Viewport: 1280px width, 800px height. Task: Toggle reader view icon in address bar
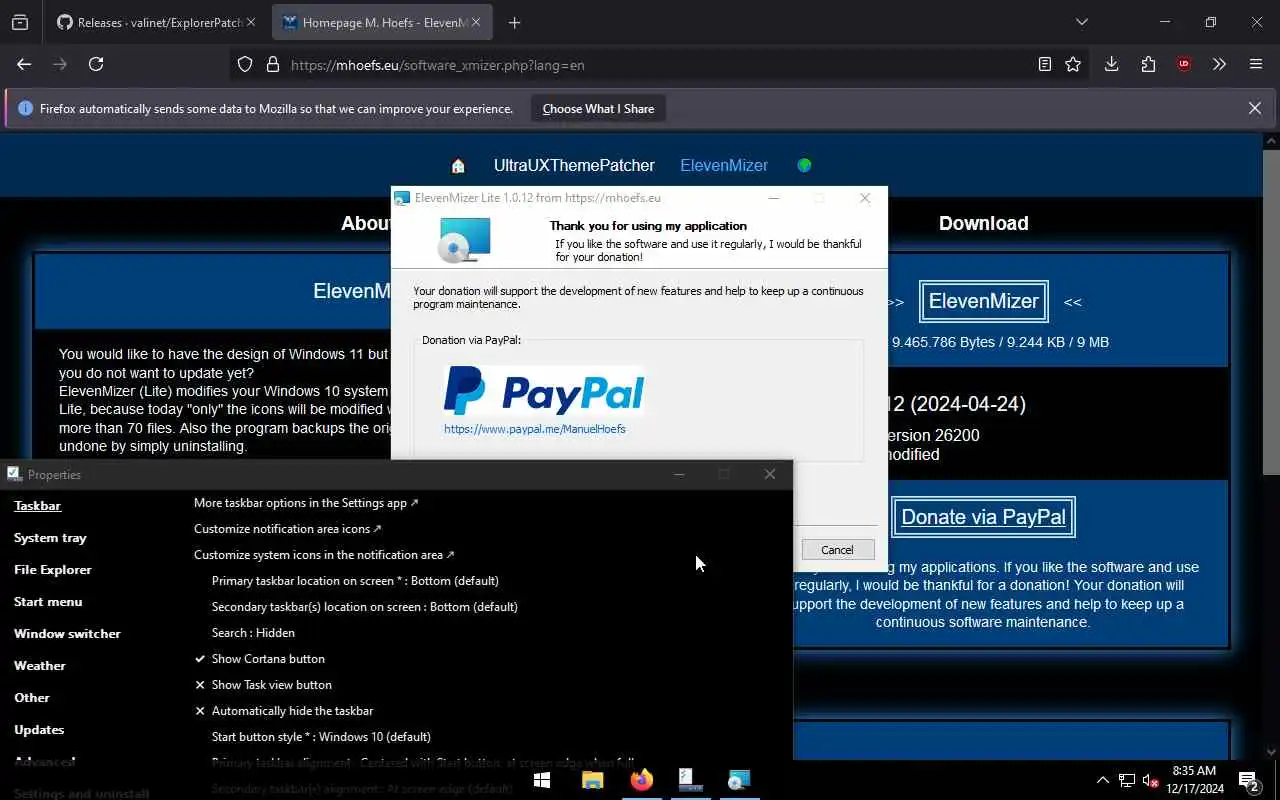1044,64
